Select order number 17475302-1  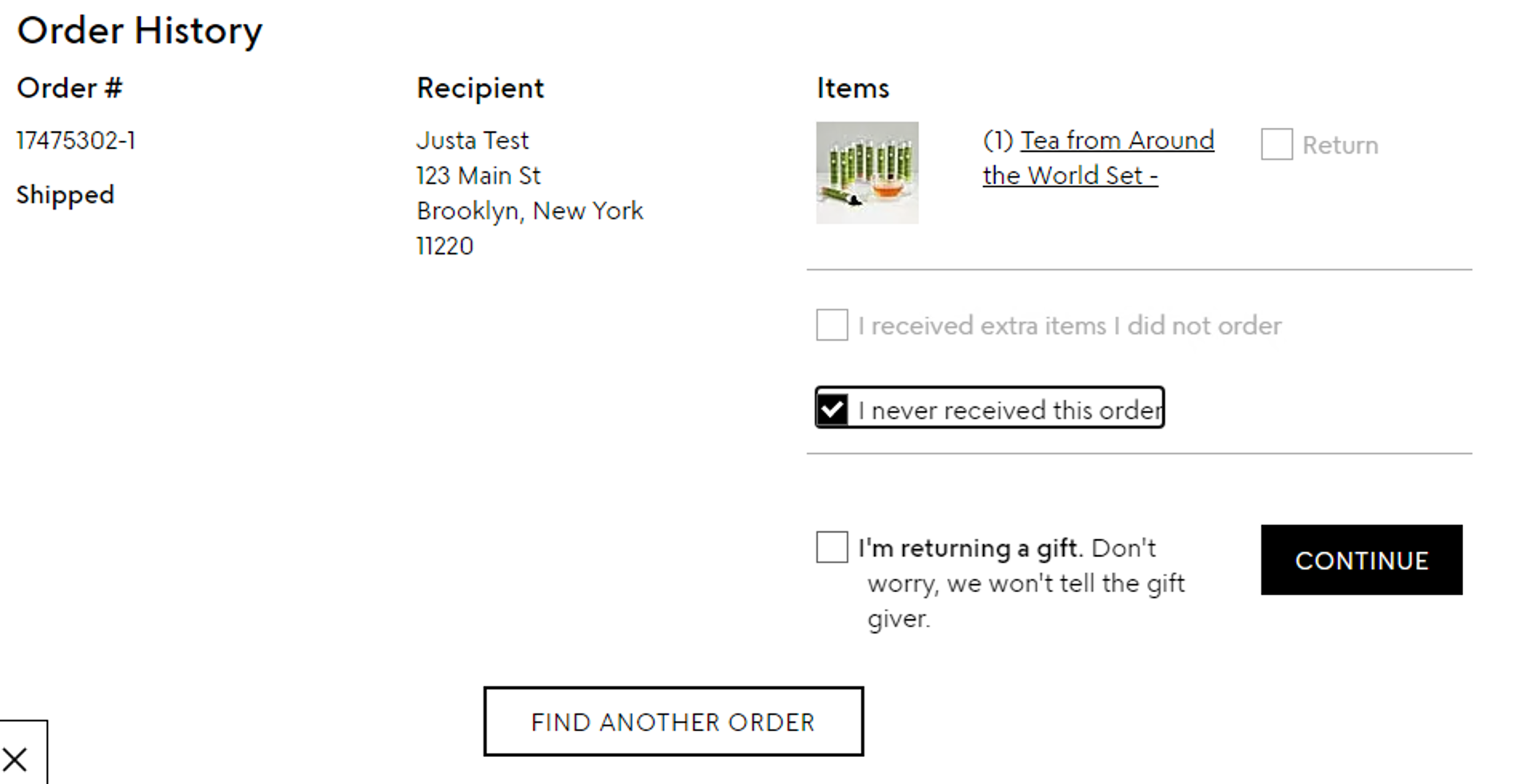76,141
